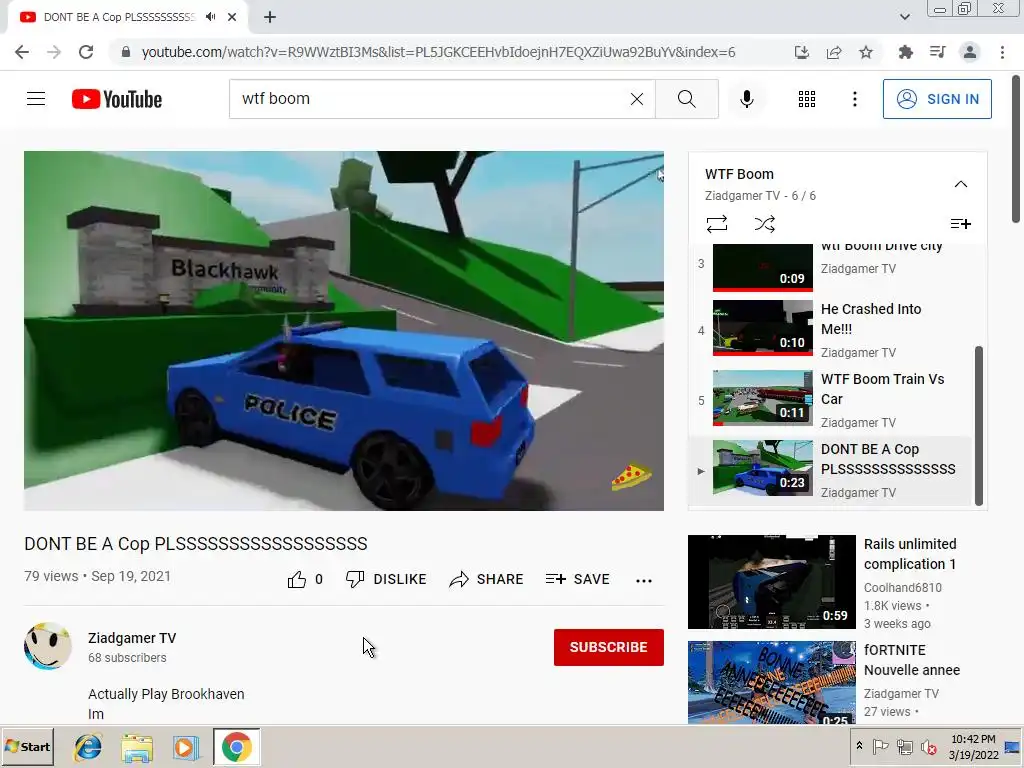Open Windows Explorer from taskbar
Screen dimensions: 1024x768
point(137,747)
